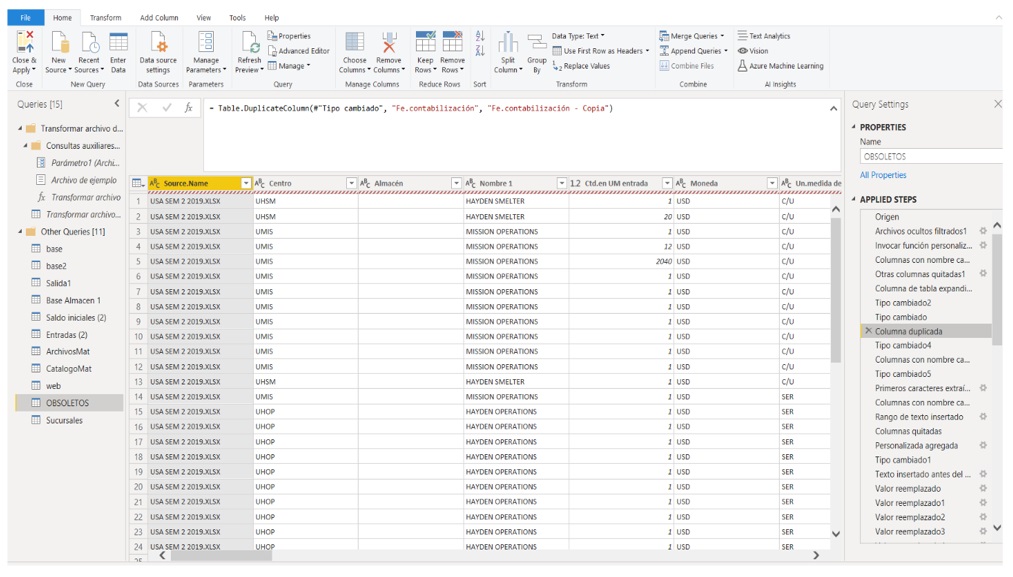Sort the column in ascending order
Screen dimensions: 1013x577
(480, 36)
